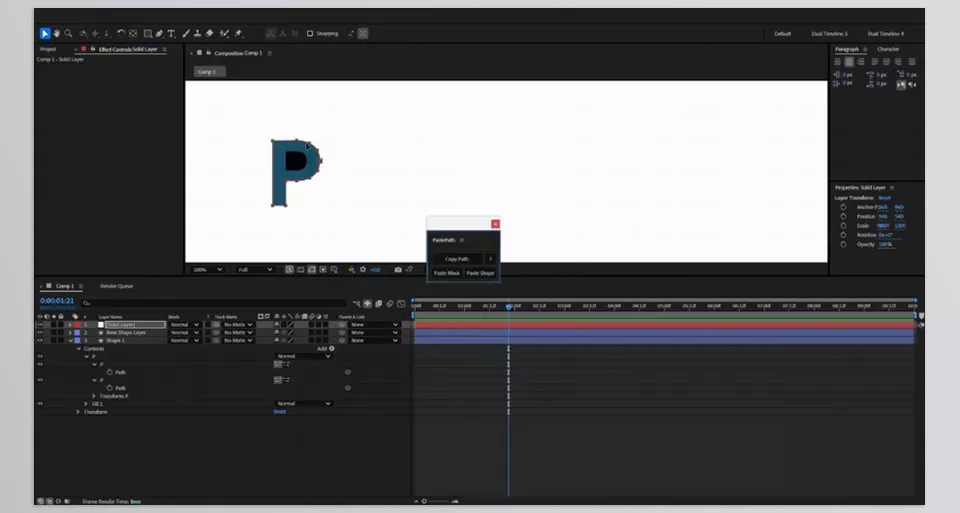The width and height of the screenshot is (960, 513).
Task: Expand the layer Transform group
Action: tap(78, 412)
